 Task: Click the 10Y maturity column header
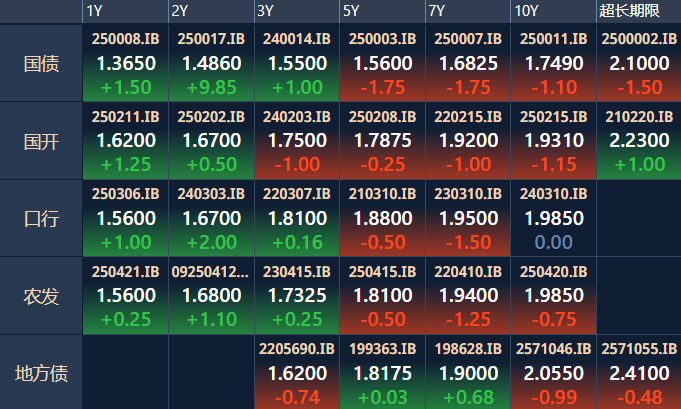526,11
